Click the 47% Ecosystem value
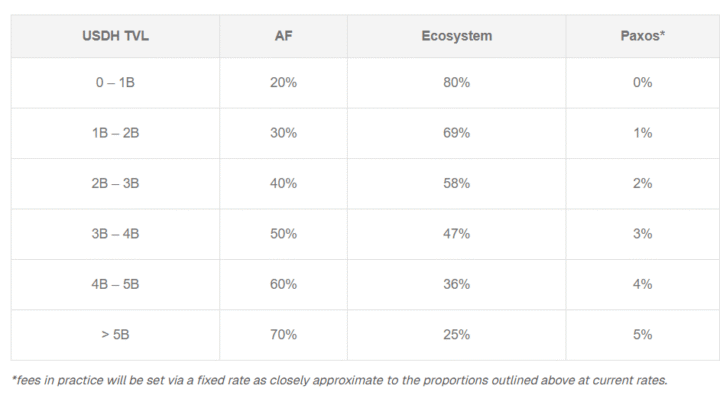720x405 pixels. click(456, 234)
